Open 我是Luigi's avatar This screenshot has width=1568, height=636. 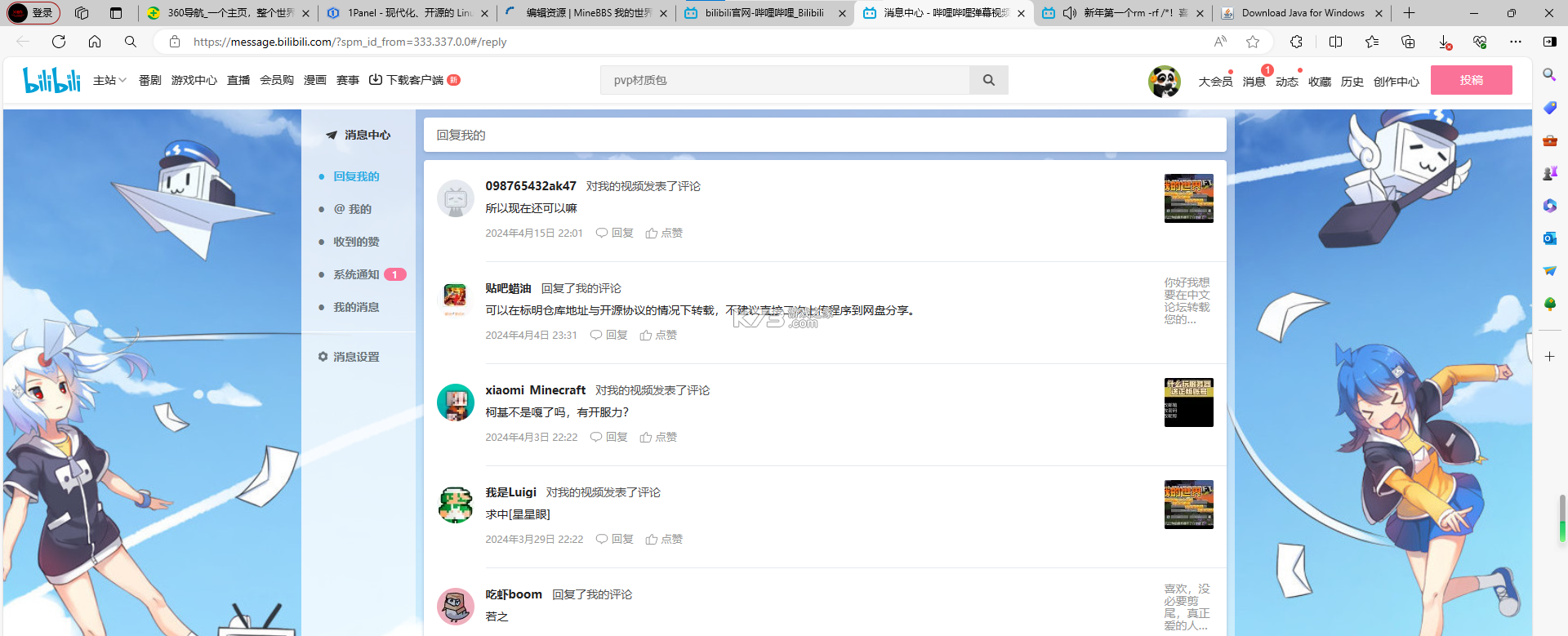[x=455, y=505]
